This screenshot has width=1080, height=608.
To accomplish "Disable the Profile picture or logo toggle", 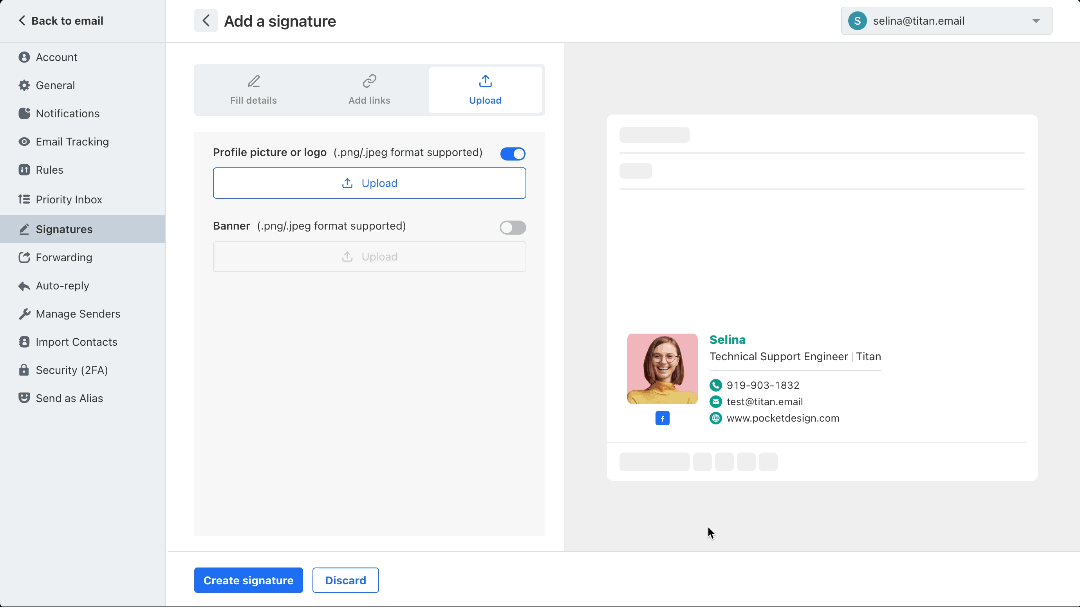I will (512, 154).
